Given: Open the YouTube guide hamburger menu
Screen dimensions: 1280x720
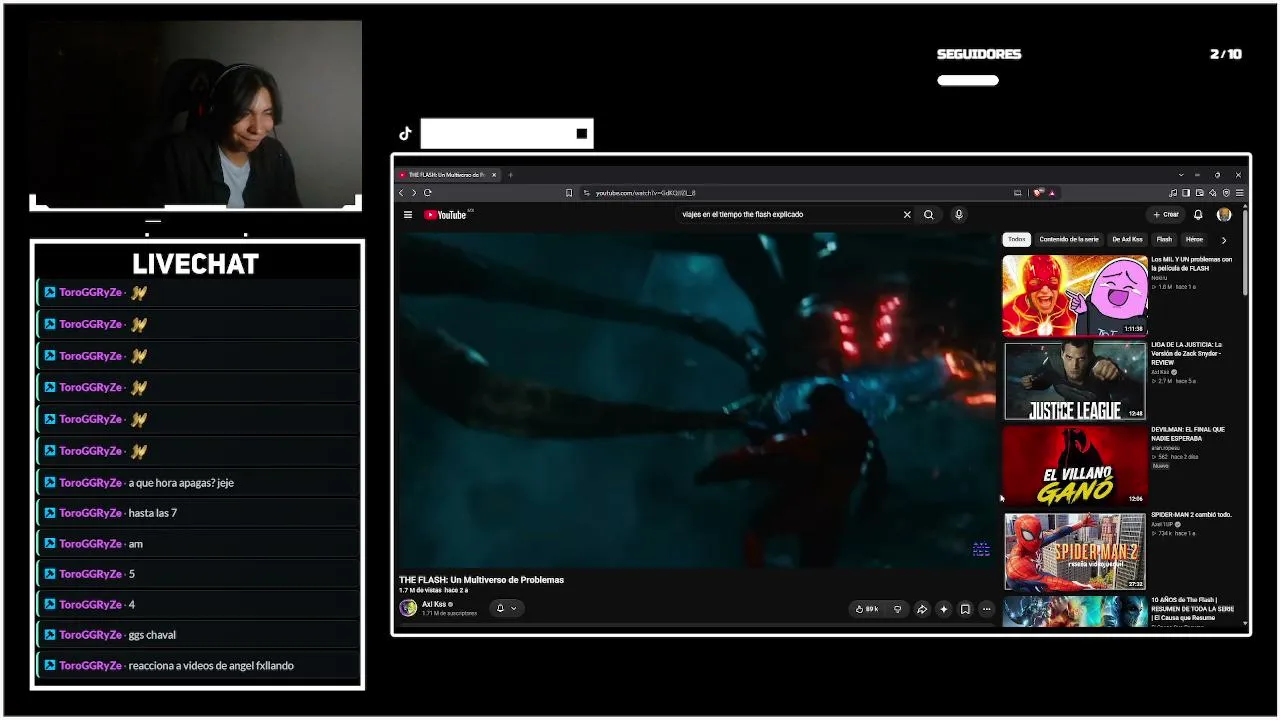Looking at the screenshot, I should point(408,215).
